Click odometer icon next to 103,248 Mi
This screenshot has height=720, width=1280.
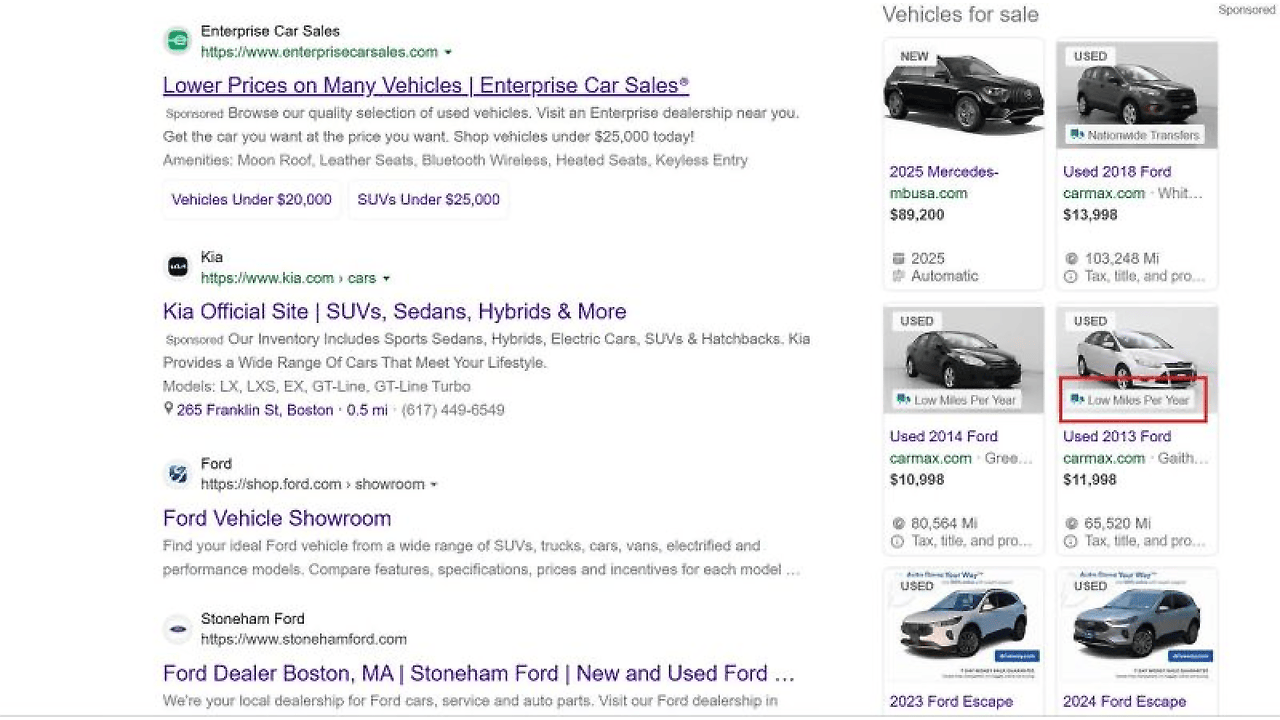1070,259
